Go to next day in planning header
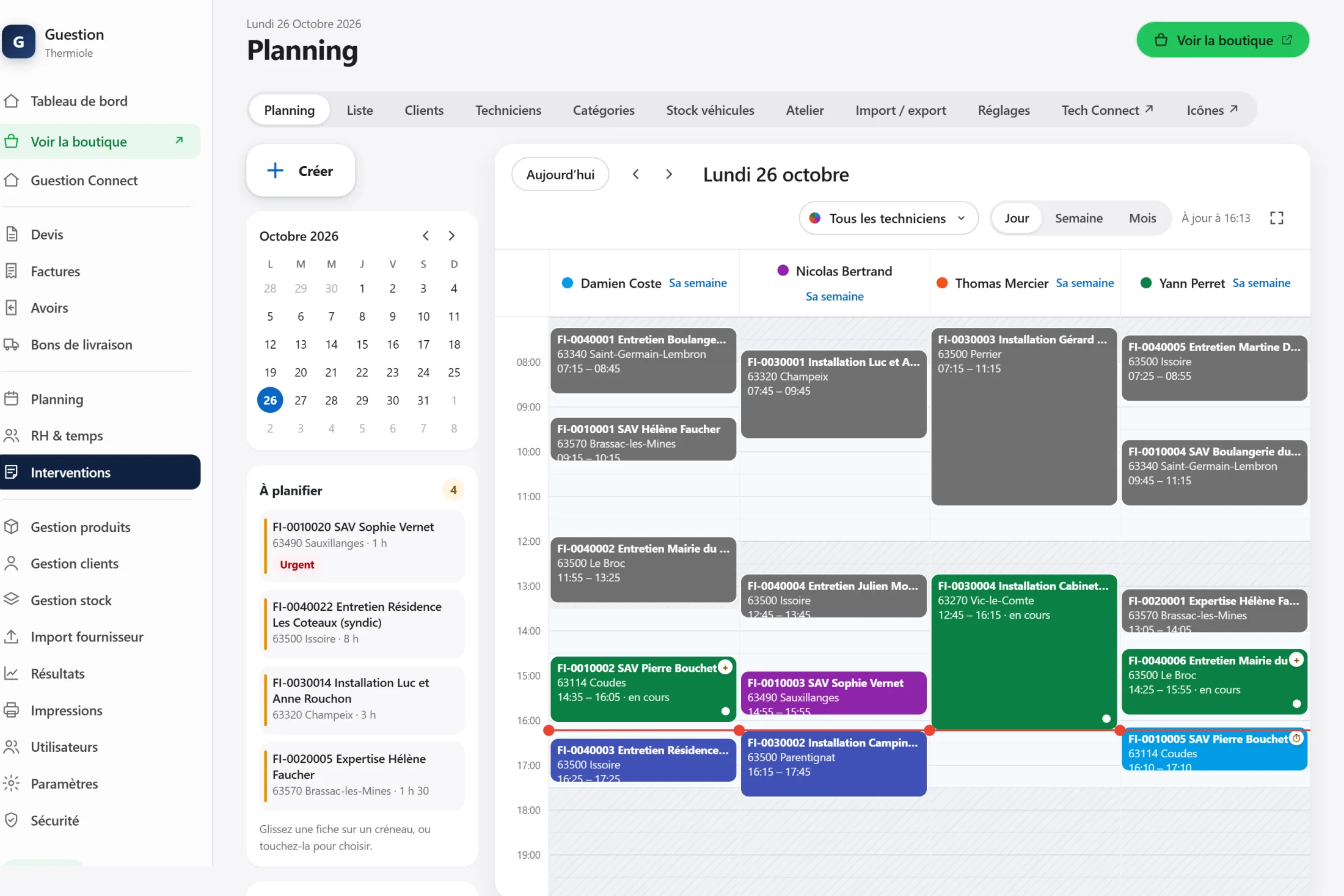1344x896 pixels. (x=669, y=174)
